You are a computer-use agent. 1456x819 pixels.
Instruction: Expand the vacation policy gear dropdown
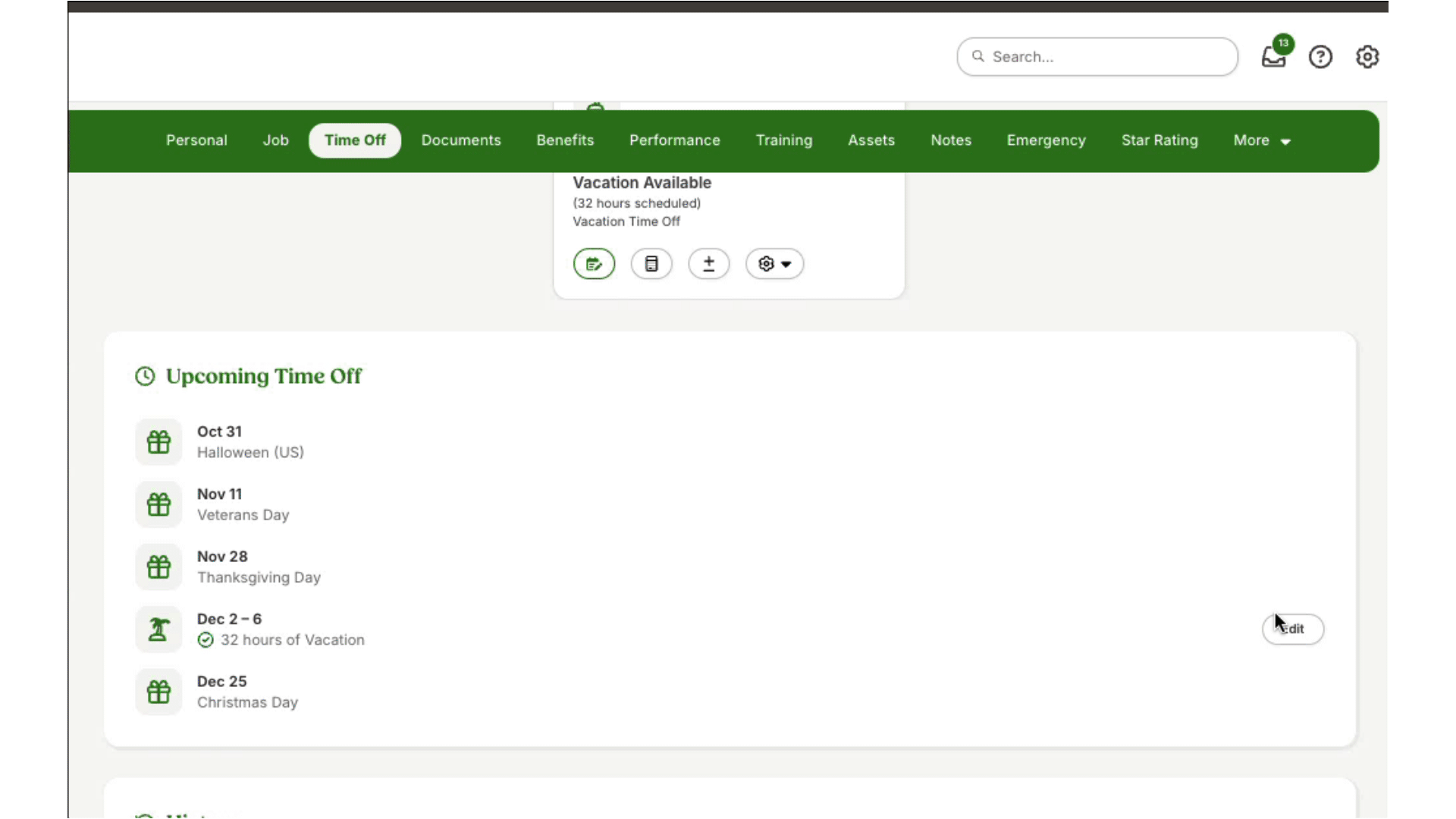pyautogui.click(x=774, y=264)
